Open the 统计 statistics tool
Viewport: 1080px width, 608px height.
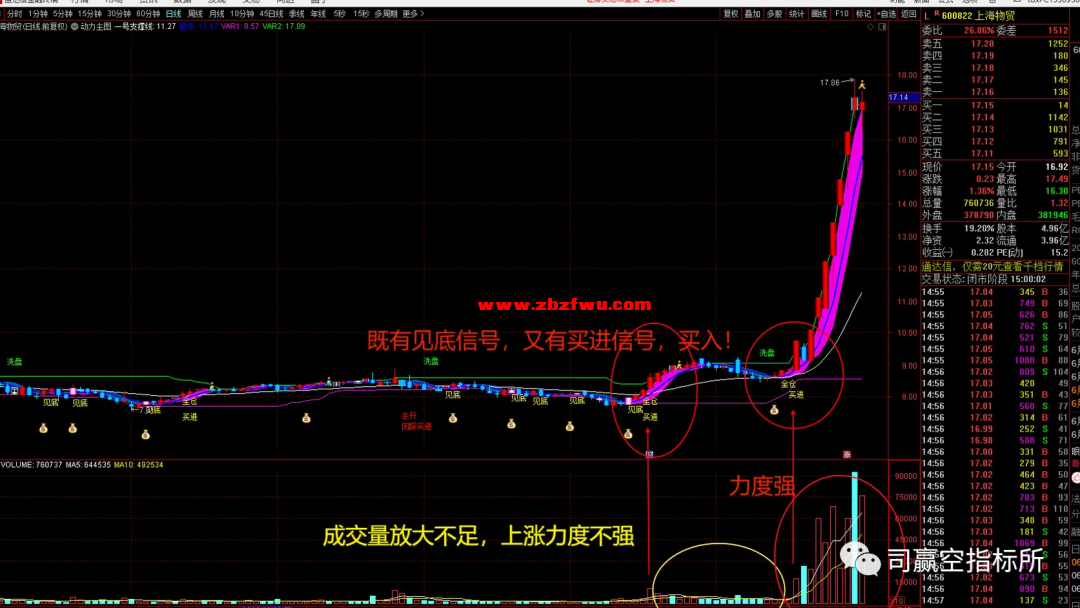point(797,14)
